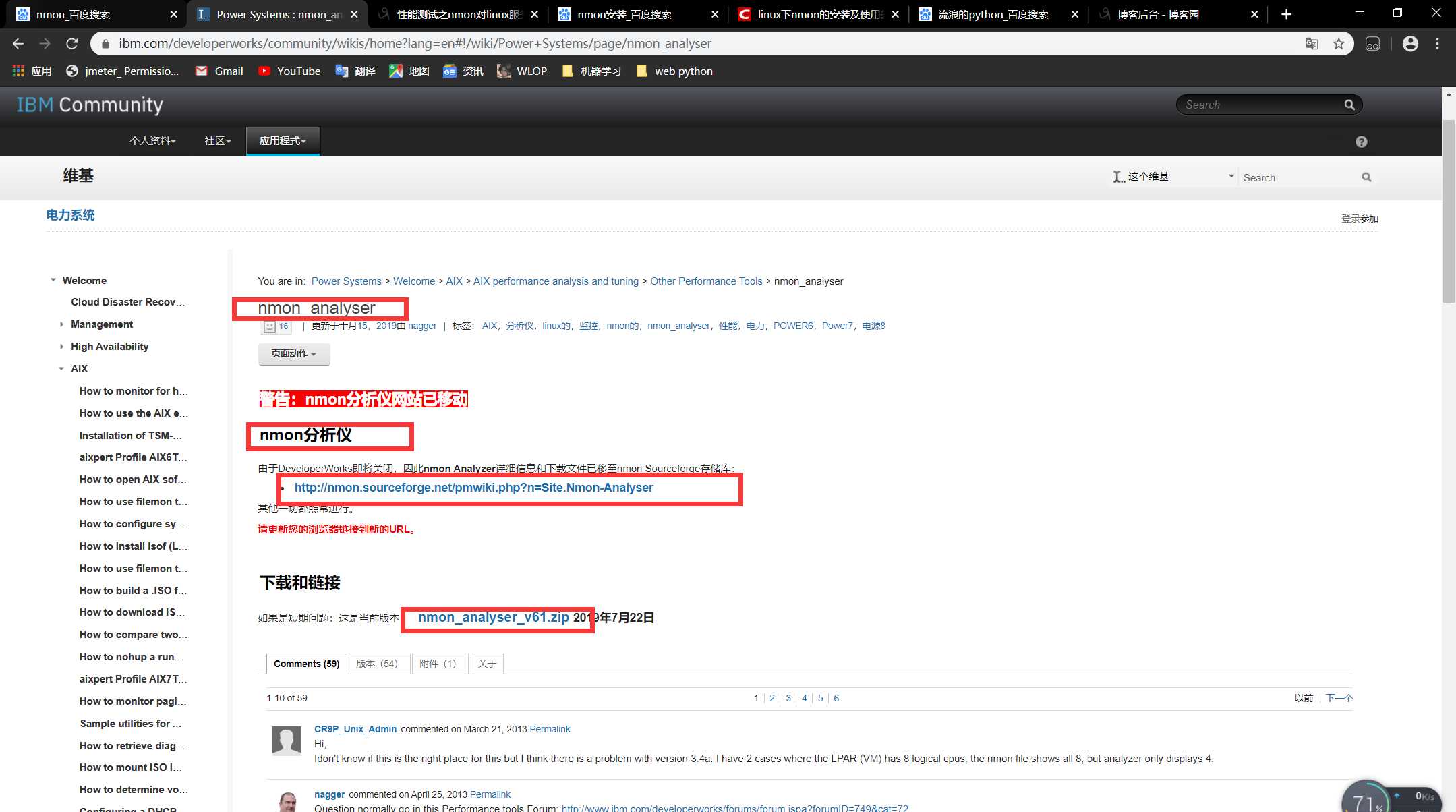The height and width of the screenshot is (812, 1456).
Task: Click the browser address bar URL
Action: tap(415, 44)
